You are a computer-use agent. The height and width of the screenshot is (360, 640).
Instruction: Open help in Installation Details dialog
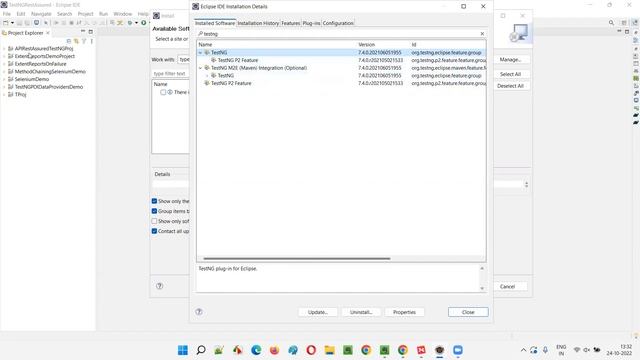click(x=199, y=312)
